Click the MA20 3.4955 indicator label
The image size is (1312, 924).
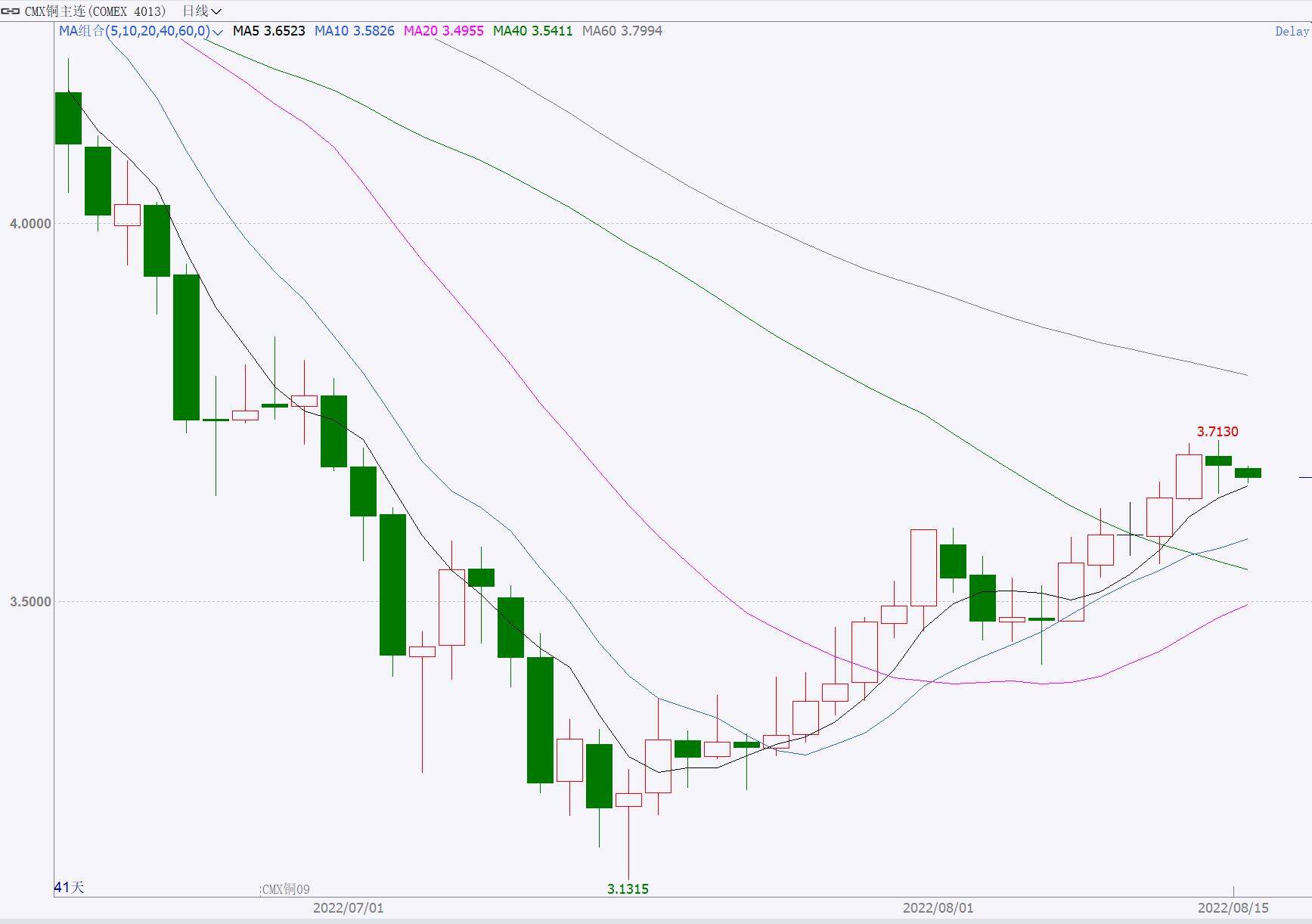(444, 31)
